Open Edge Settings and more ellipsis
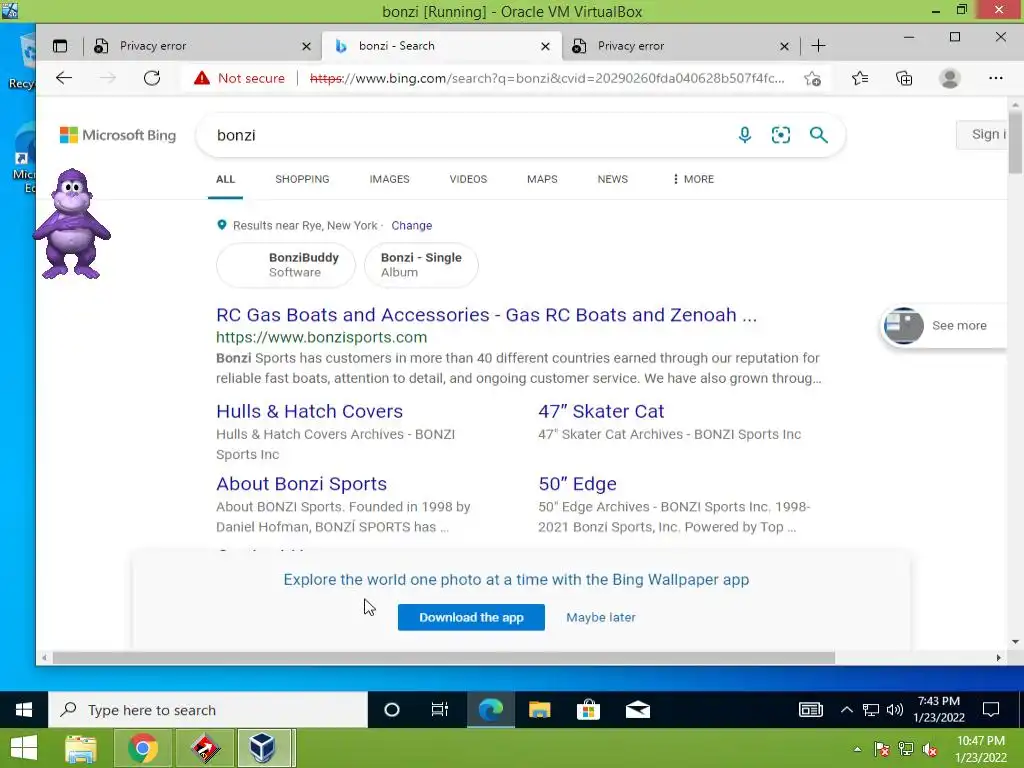 coord(995,78)
